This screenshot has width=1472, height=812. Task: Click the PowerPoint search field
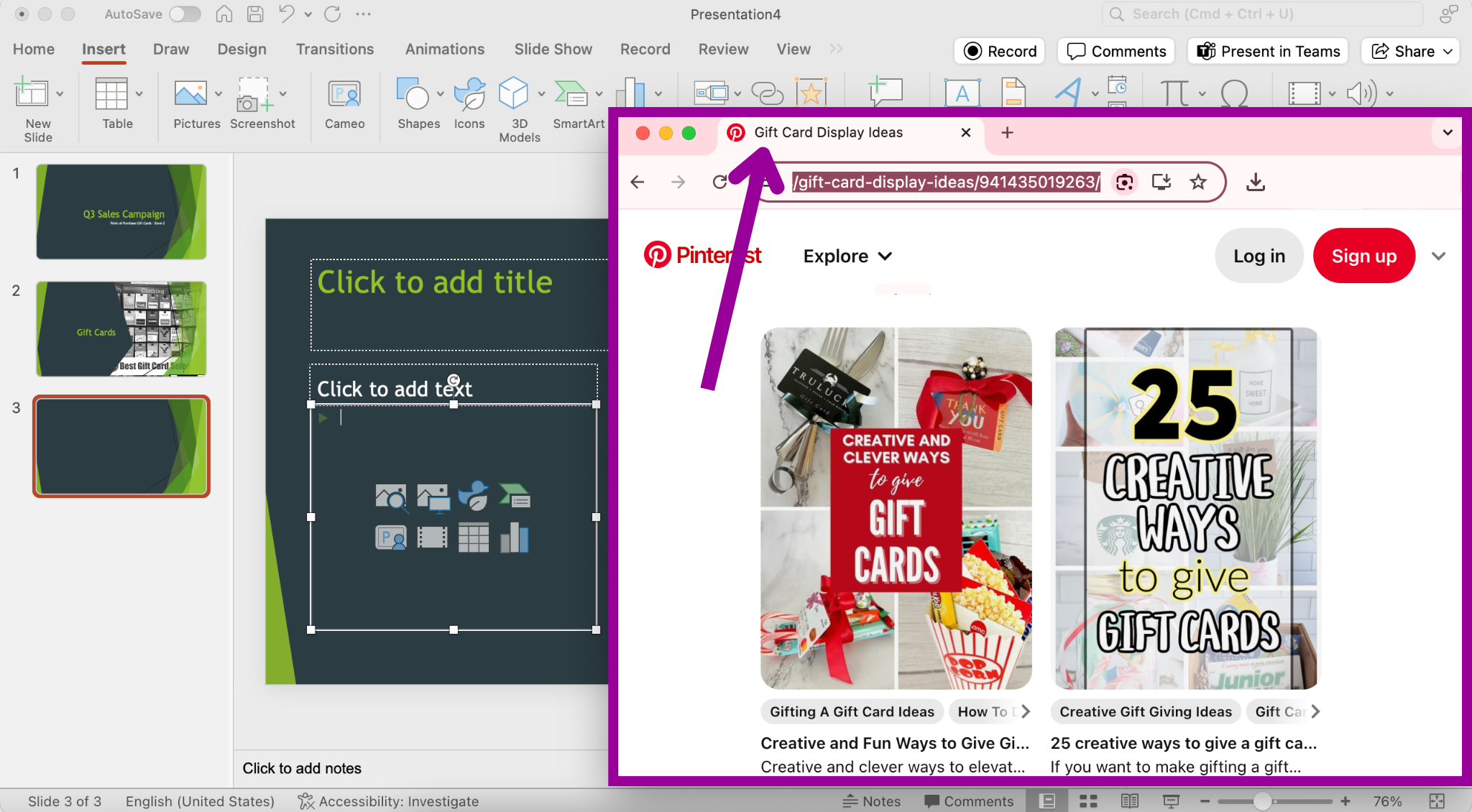tap(1263, 14)
